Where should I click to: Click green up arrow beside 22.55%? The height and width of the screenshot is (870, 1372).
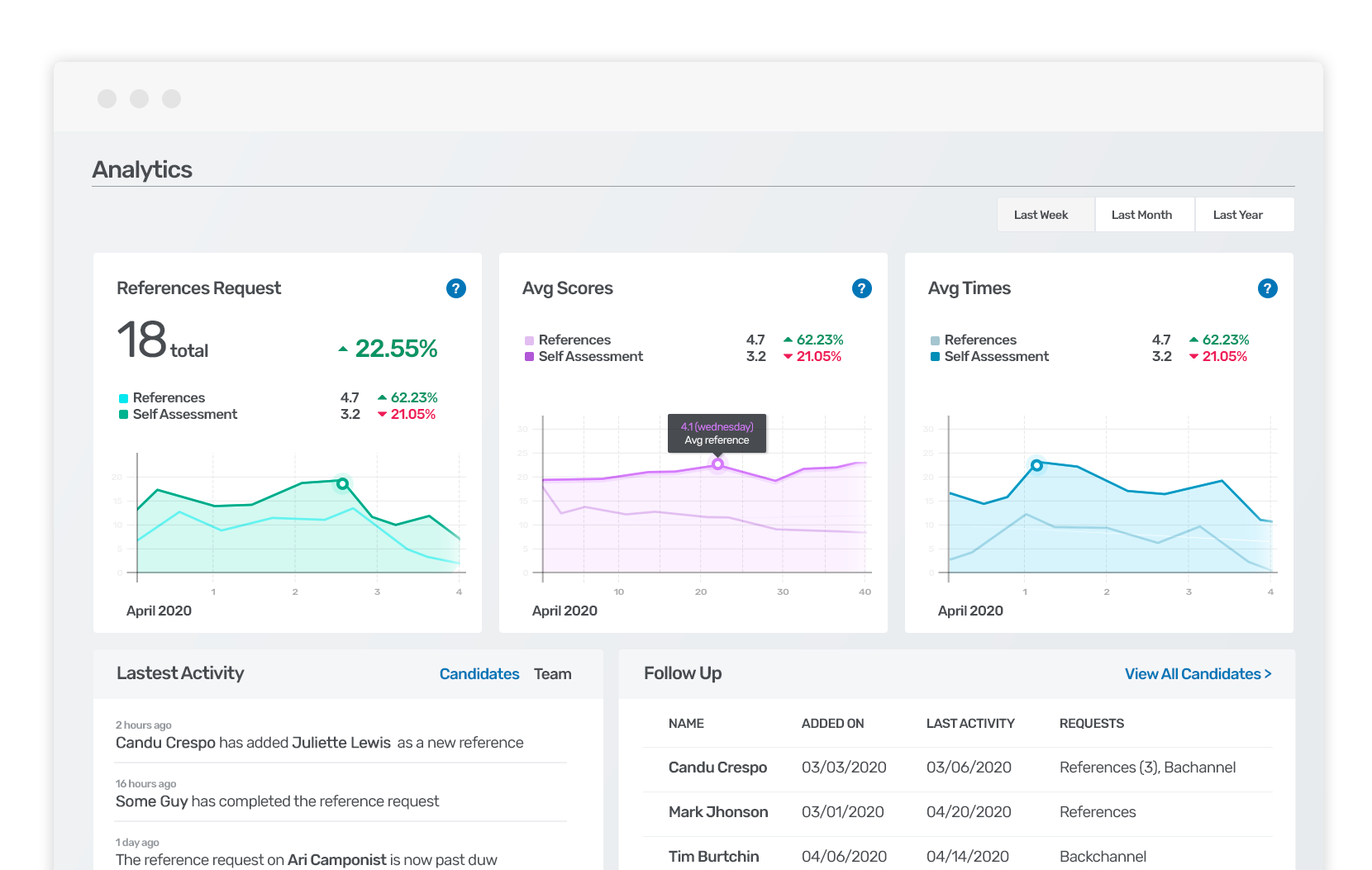[343, 349]
